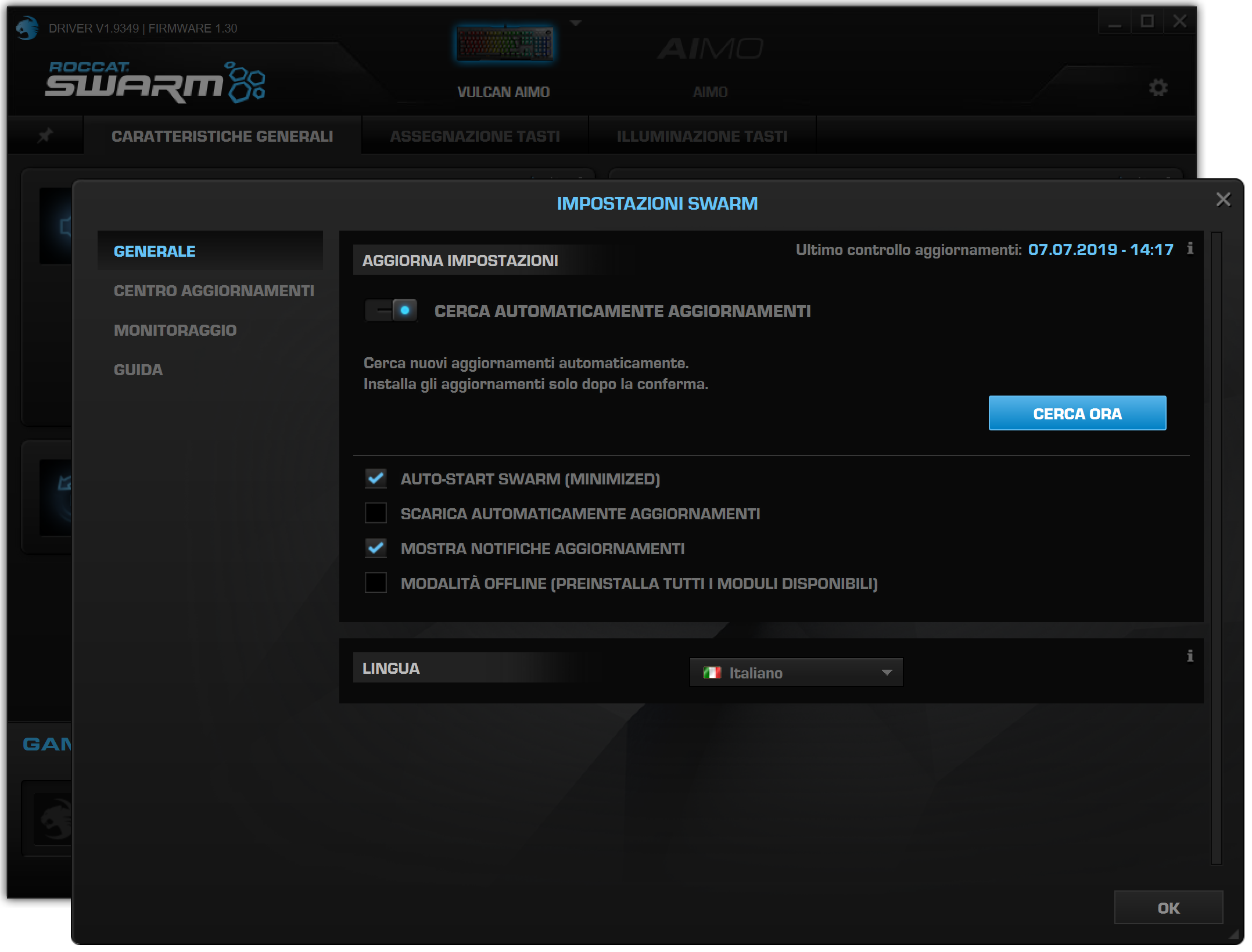Viewport: 1252px width, 952px height.
Task: Click the driver and firmware version text
Action: pyautogui.click(x=143, y=28)
